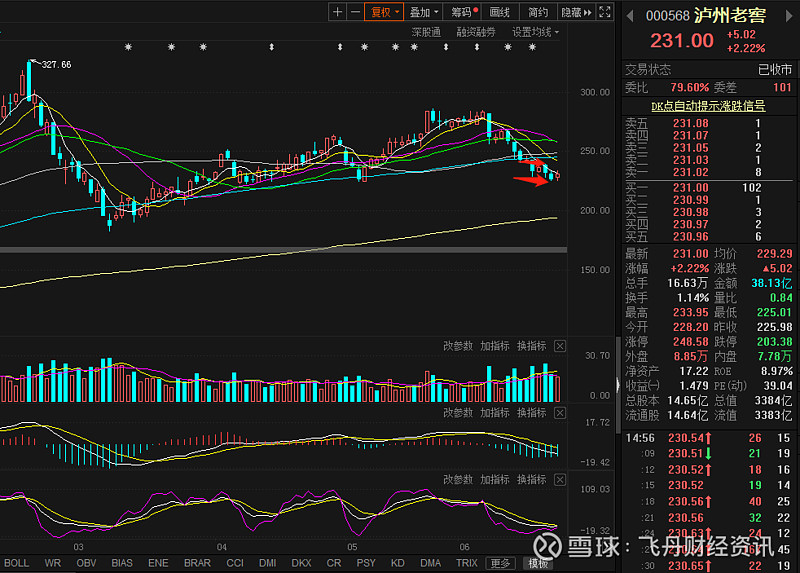This screenshot has height=573, width=800.
Task: Expand the 设置均线 moving average dropdown
Action: [535, 32]
